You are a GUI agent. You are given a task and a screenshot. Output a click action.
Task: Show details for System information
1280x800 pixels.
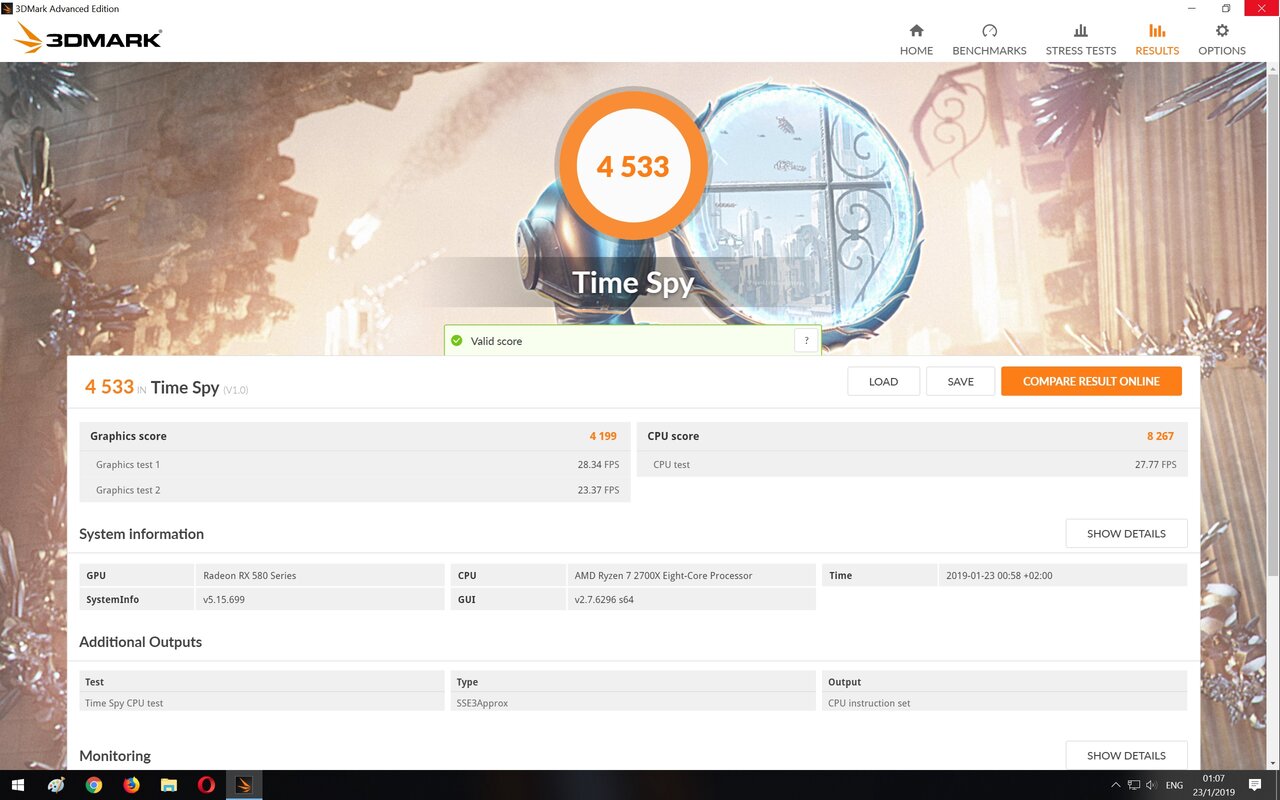coord(1126,533)
